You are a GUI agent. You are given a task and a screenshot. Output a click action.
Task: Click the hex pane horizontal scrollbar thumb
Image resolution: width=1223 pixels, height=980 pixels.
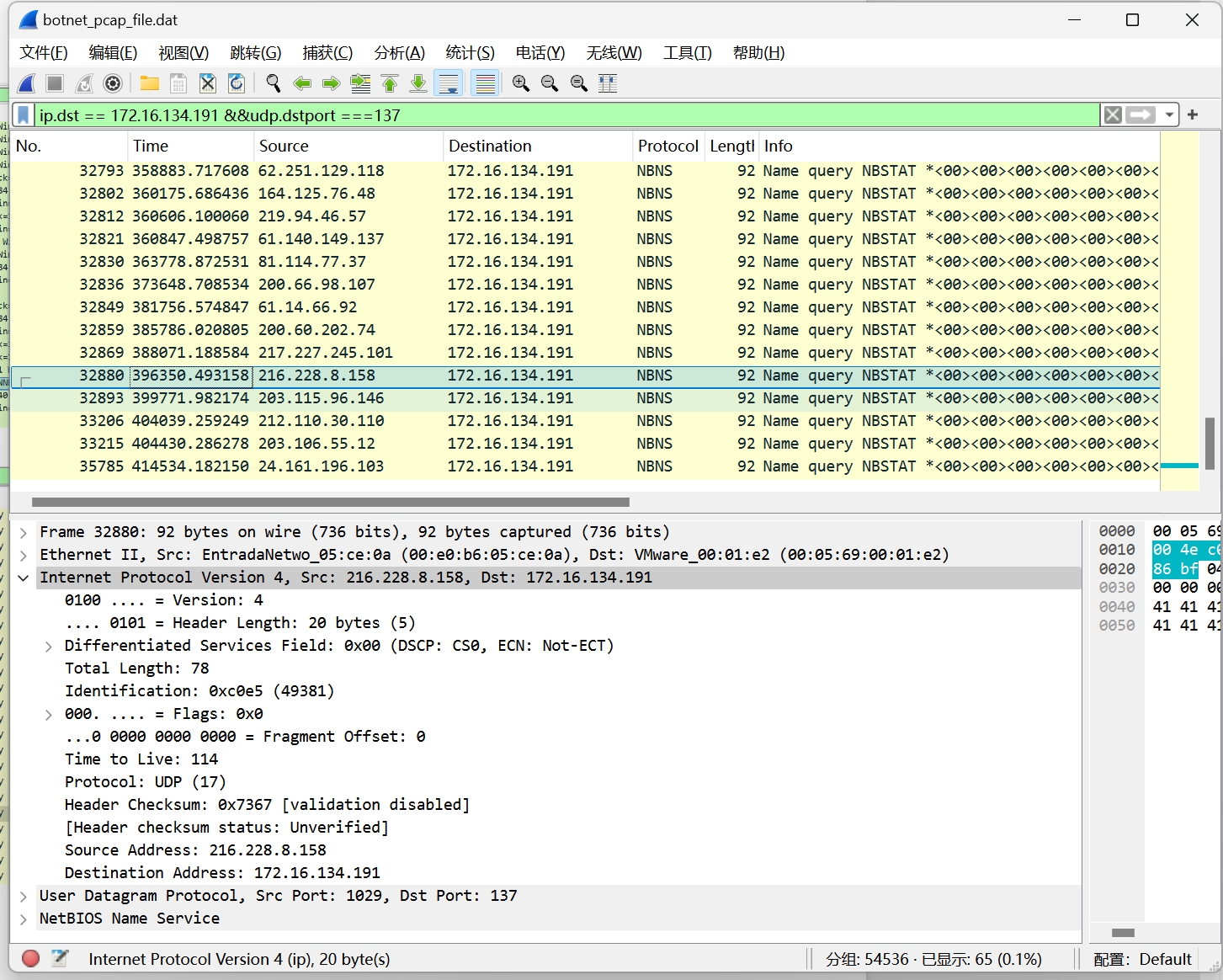(x=1123, y=932)
